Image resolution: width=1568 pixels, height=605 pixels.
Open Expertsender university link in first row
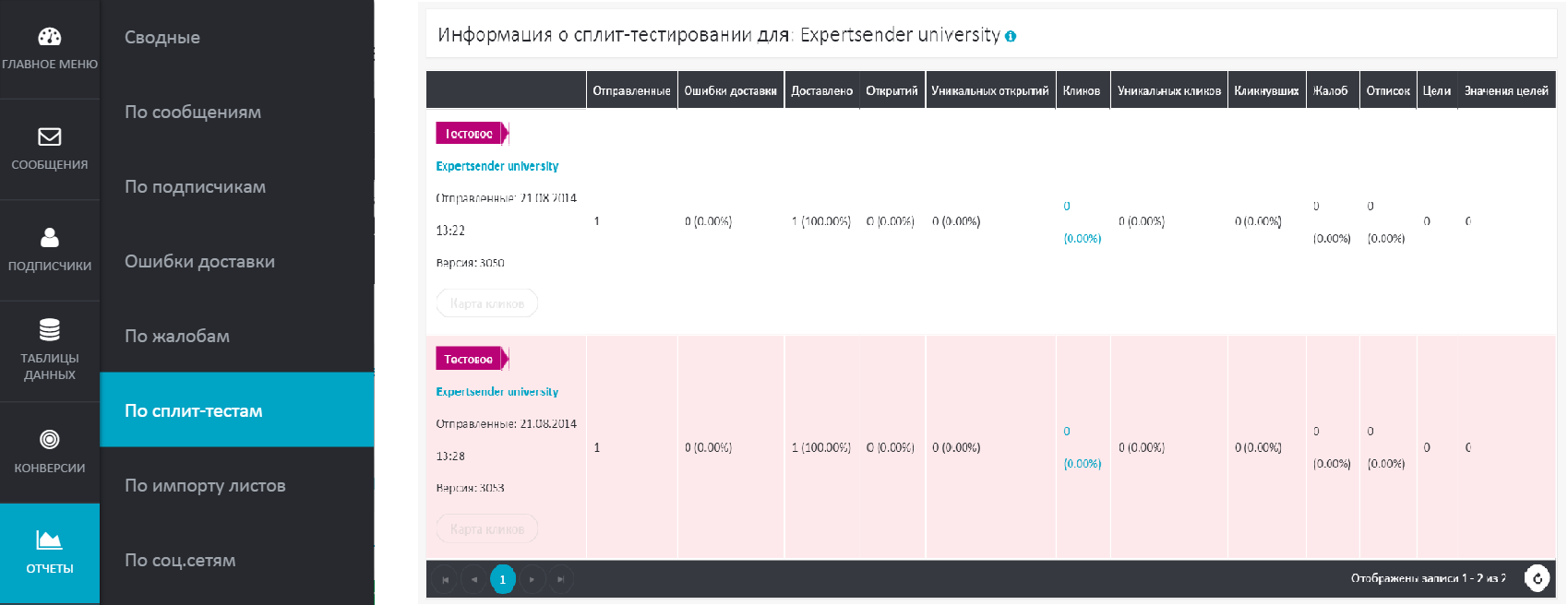pyautogui.click(x=497, y=166)
